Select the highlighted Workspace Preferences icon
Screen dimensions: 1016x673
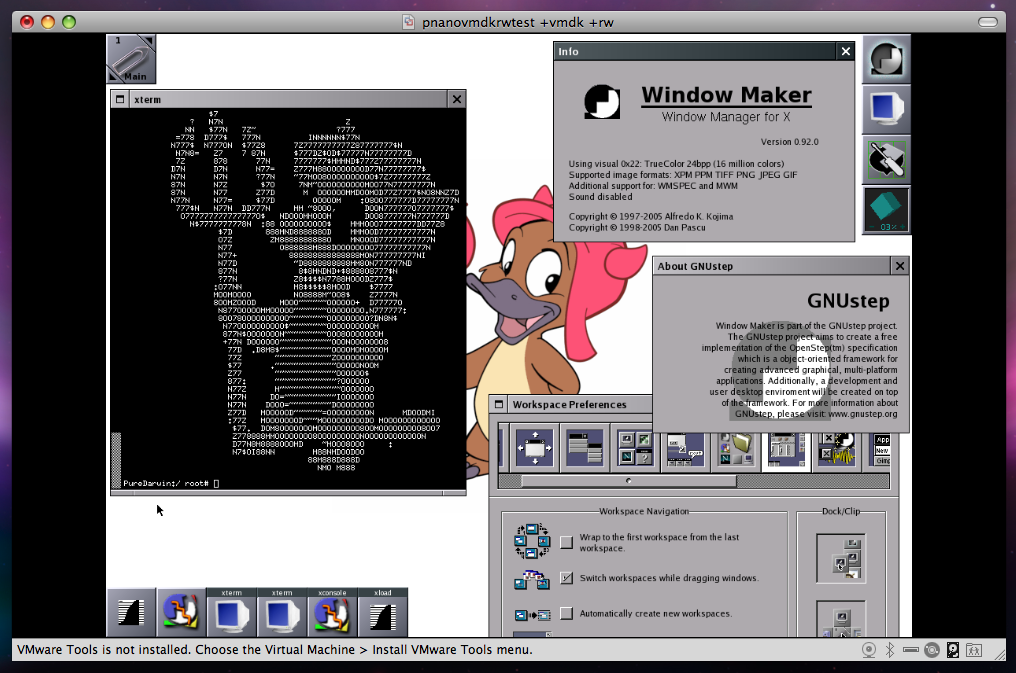(x=785, y=451)
